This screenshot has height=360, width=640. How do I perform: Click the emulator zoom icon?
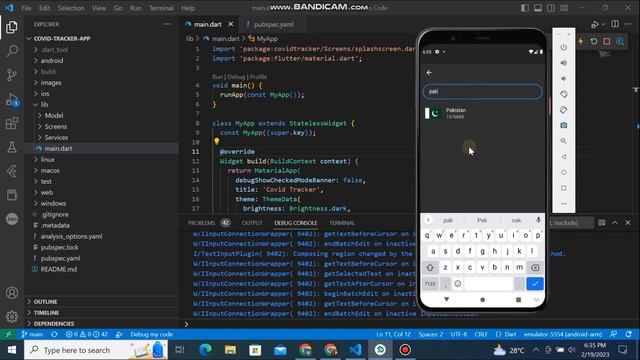click(564, 141)
